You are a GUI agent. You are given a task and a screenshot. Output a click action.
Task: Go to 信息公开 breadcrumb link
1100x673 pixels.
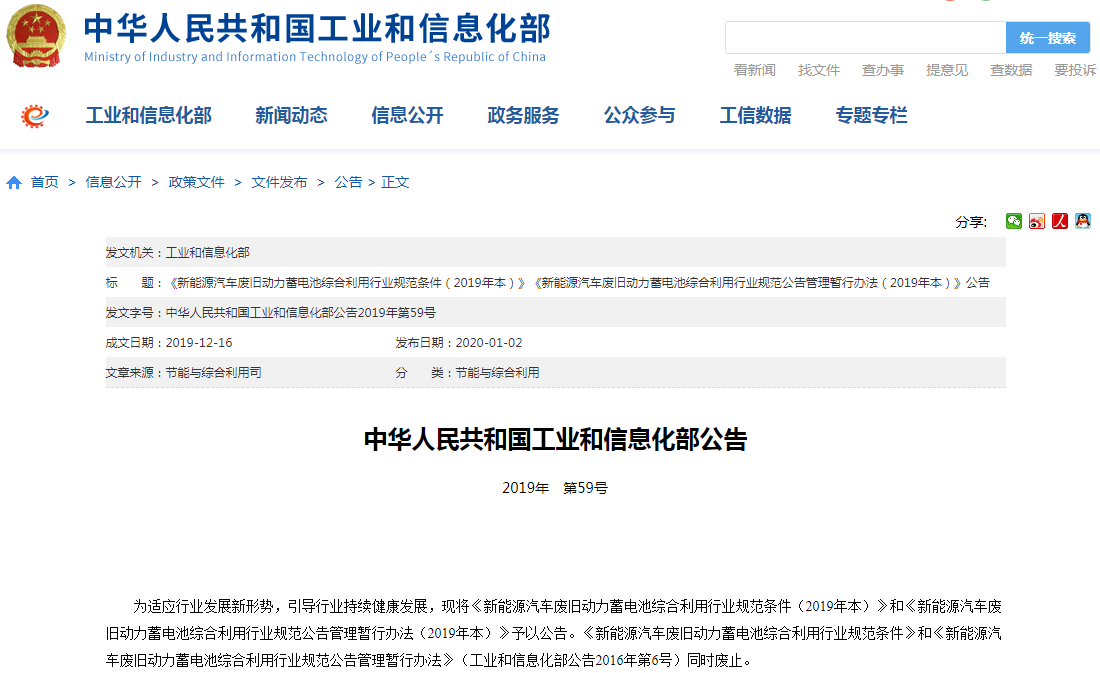(x=114, y=182)
